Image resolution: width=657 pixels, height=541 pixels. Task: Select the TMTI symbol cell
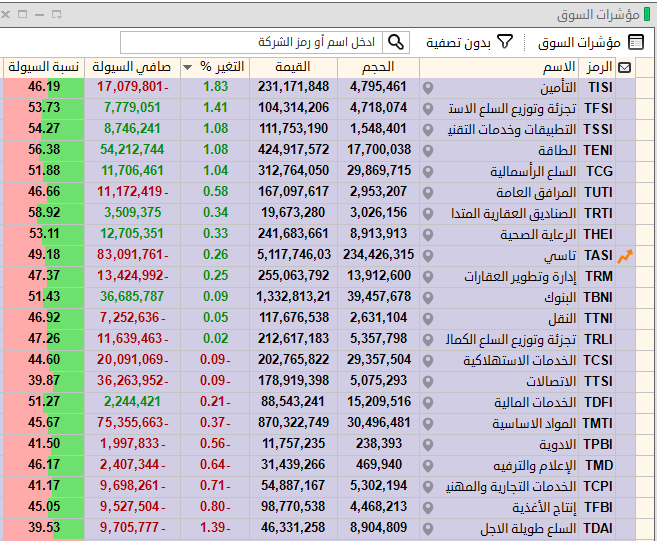[x=598, y=424]
